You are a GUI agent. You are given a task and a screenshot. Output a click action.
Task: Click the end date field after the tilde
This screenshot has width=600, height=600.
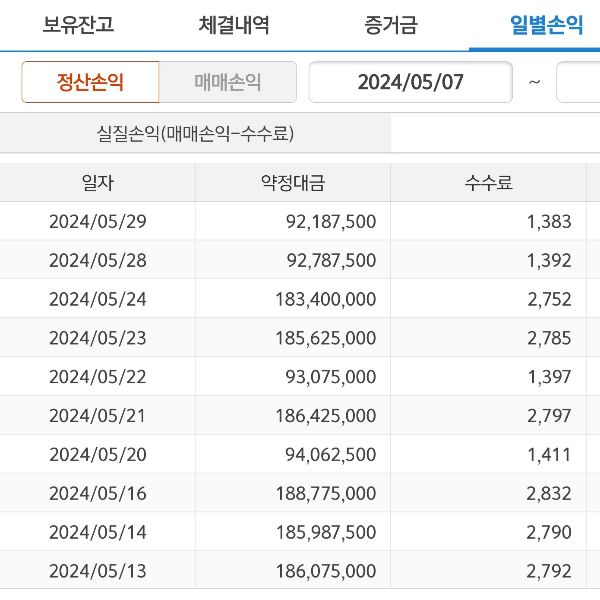pyautogui.click(x=580, y=82)
